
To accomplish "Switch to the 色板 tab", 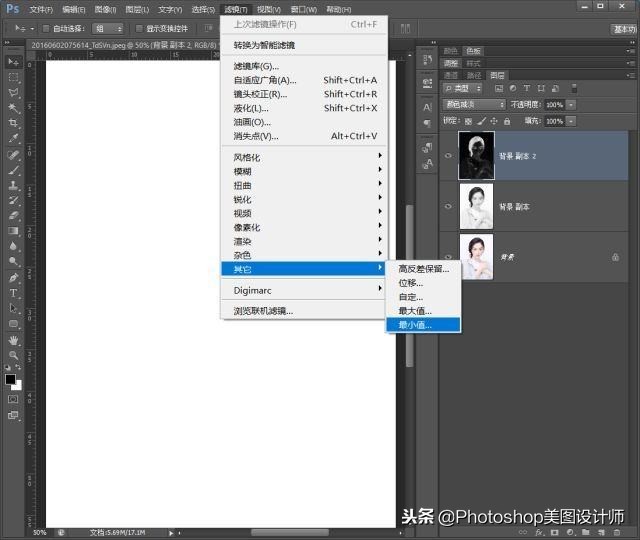I will (x=473, y=51).
